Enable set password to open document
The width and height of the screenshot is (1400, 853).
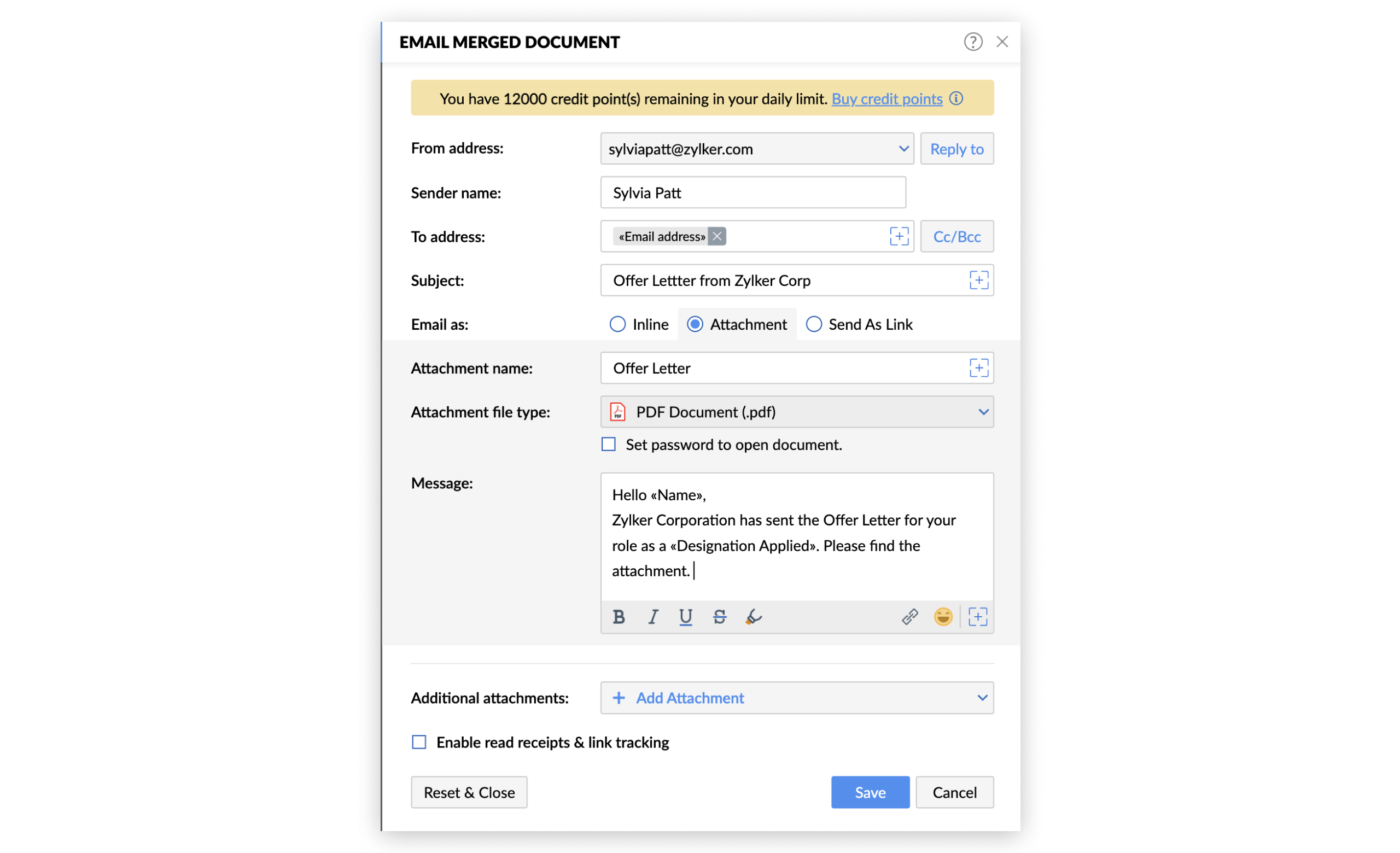tap(609, 444)
